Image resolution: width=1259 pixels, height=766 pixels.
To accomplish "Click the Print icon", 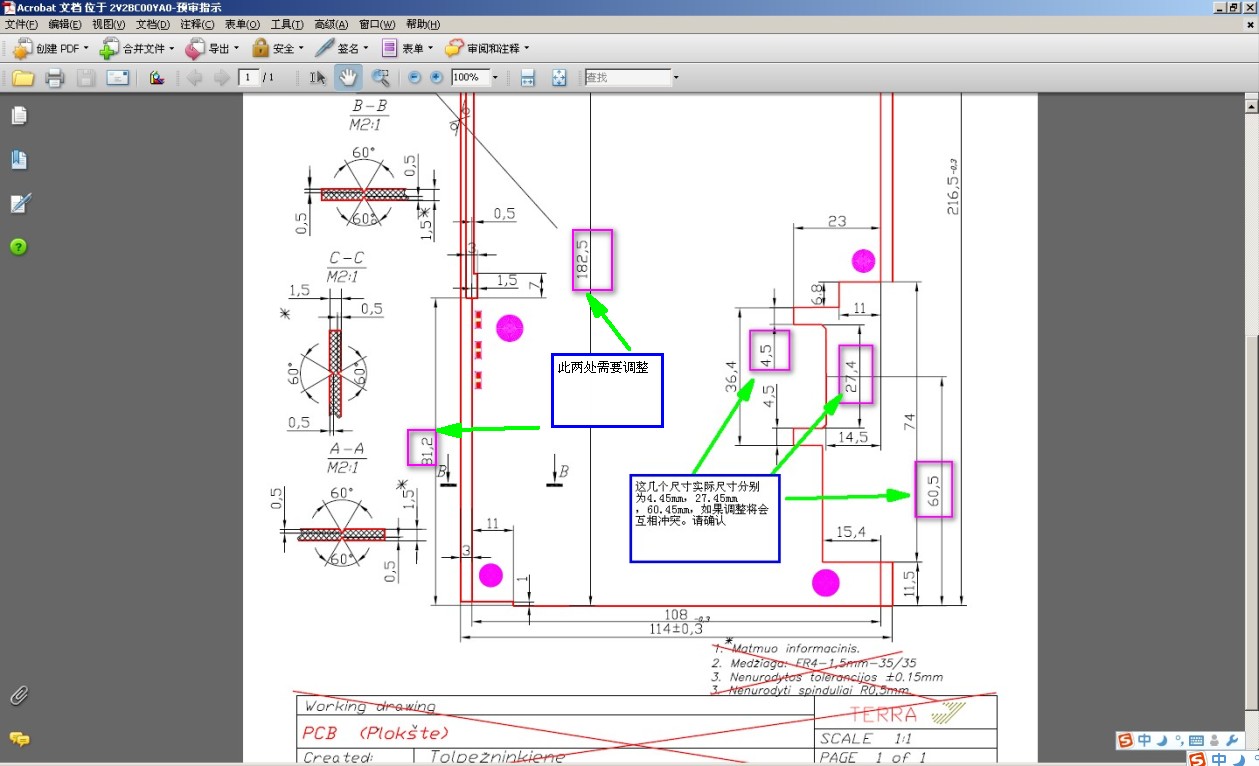I will pyautogui.click(x=55, y=77).
